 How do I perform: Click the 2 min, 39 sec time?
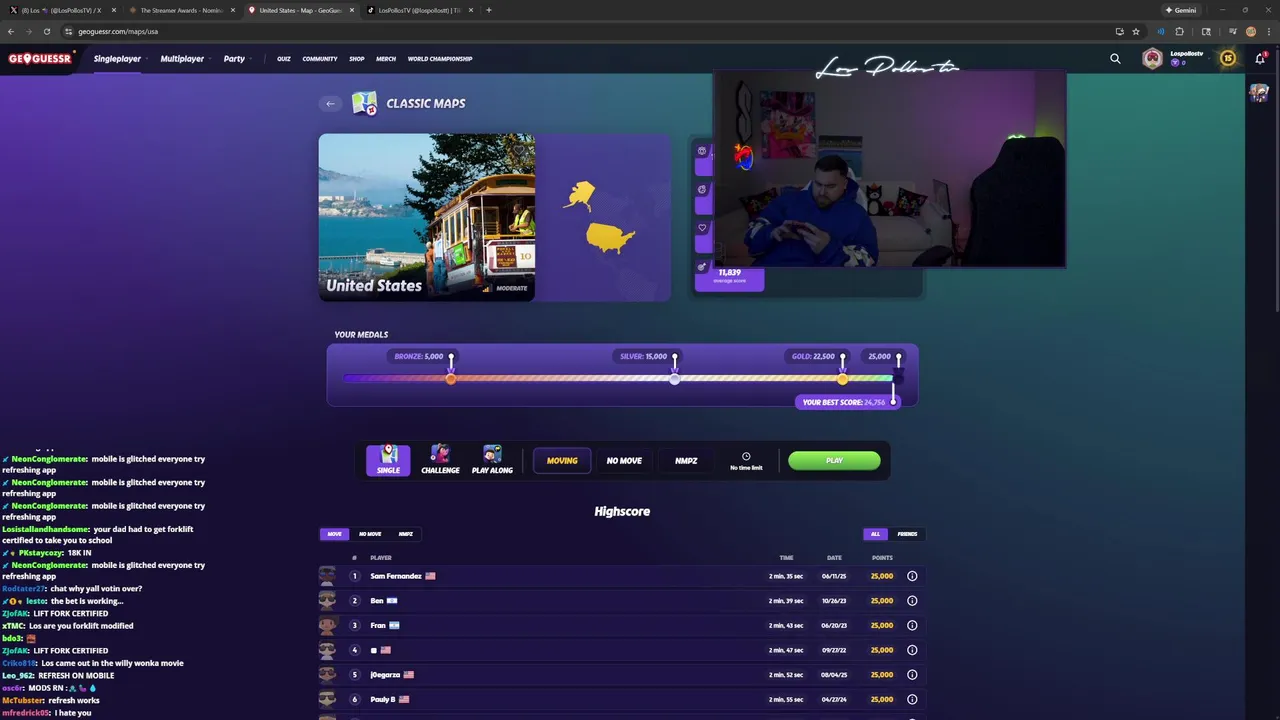click(x=786, y=601)
